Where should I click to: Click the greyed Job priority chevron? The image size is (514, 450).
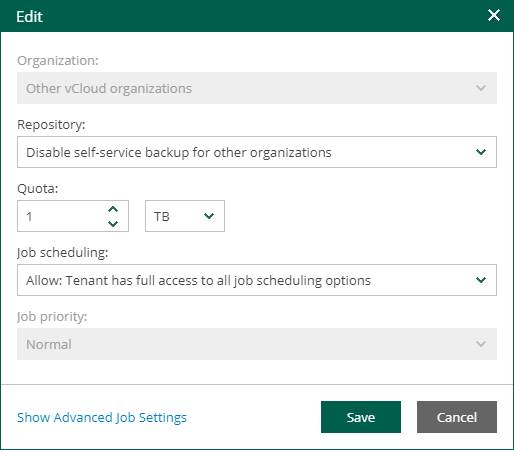481,344
